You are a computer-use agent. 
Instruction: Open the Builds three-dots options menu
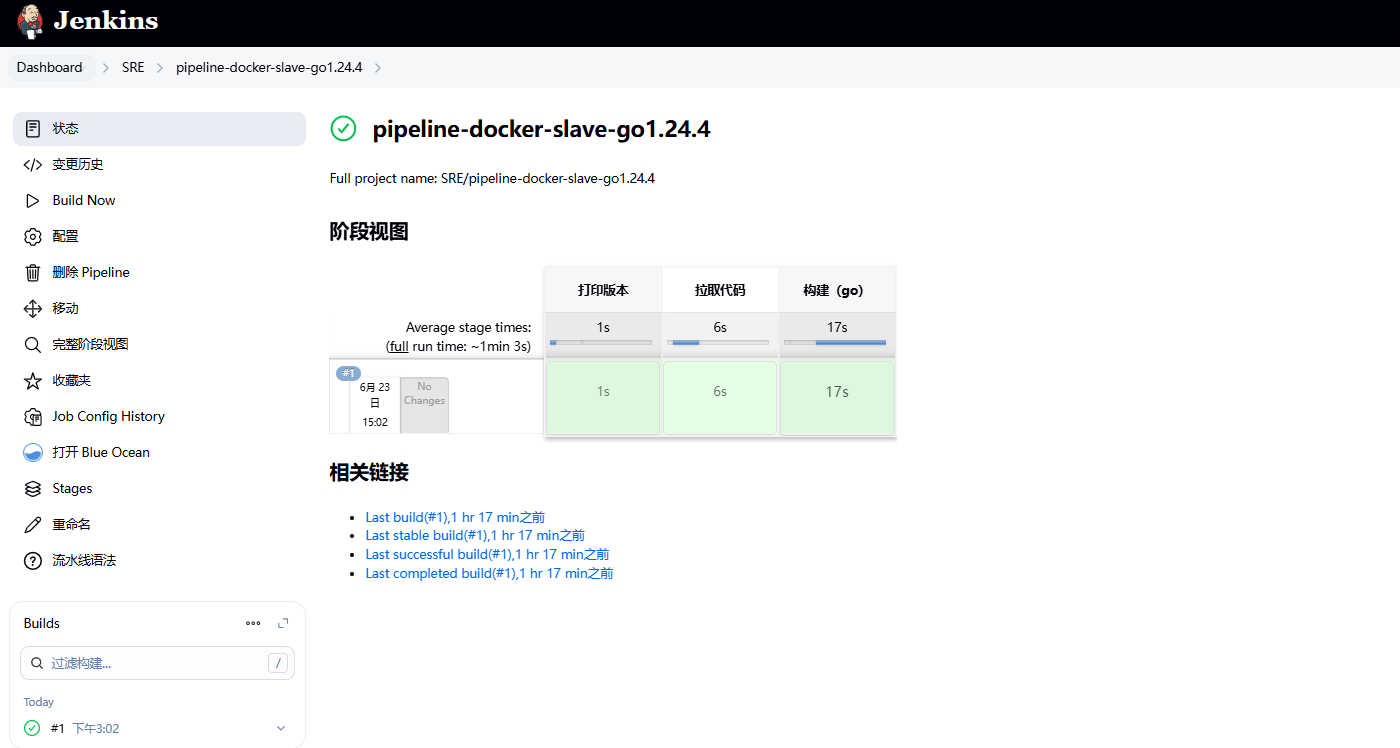(x=253, y=623)
